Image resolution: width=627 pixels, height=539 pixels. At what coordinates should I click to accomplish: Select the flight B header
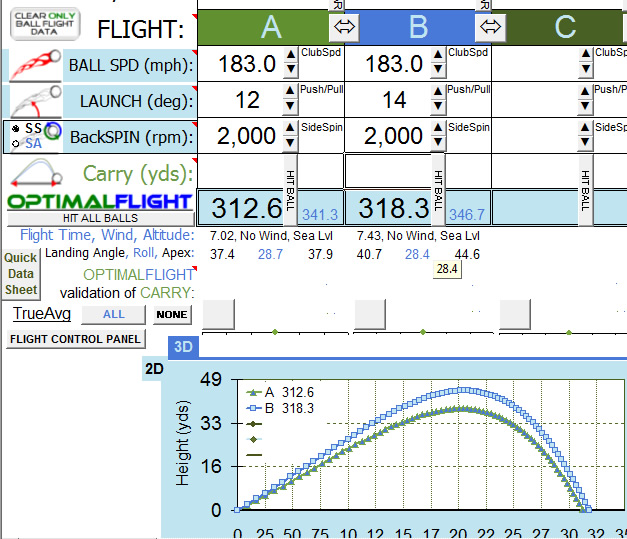coord(418,27)
